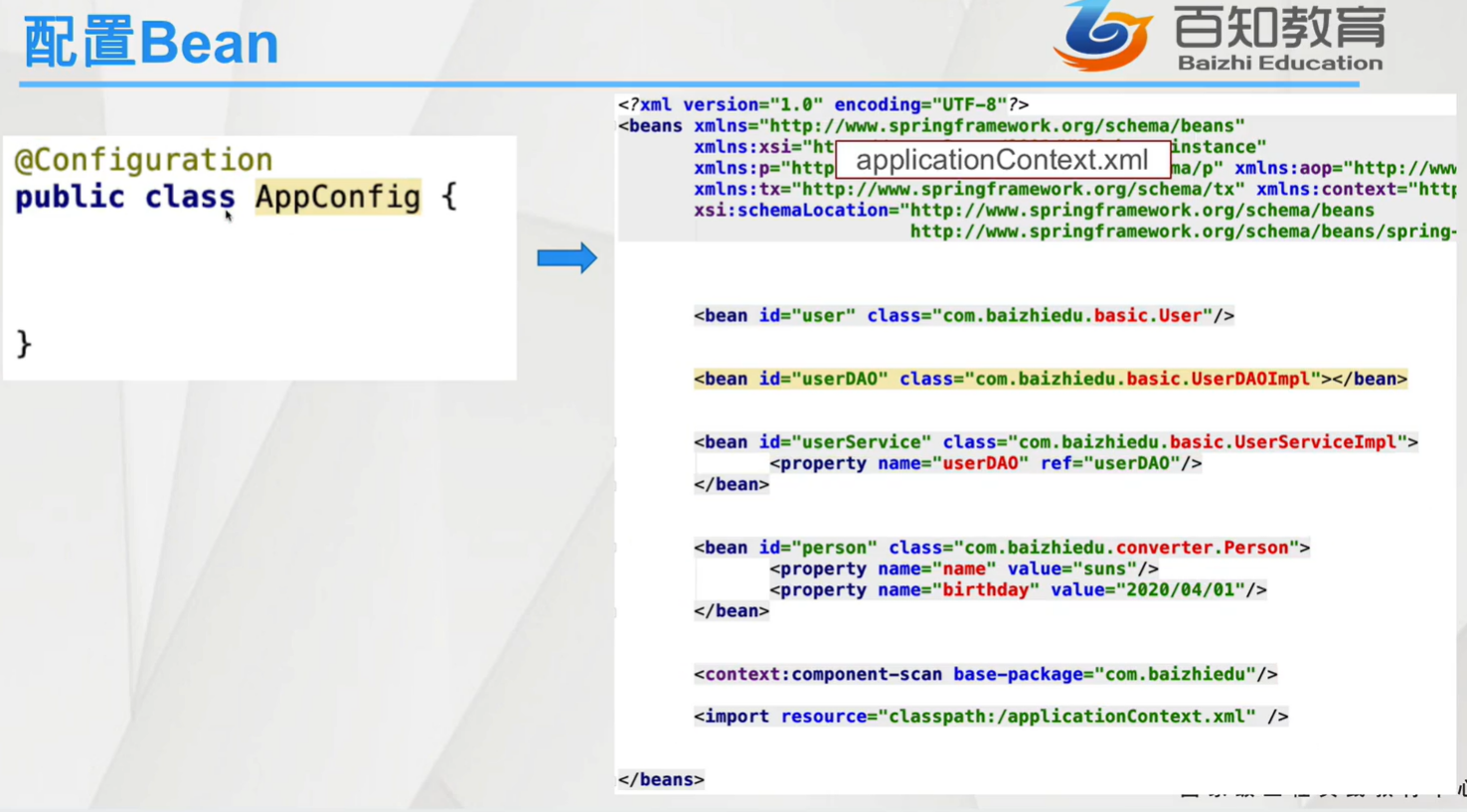Click the bean id="user" line
This screenshot has width=1467, height=812.
coord(964,316)
